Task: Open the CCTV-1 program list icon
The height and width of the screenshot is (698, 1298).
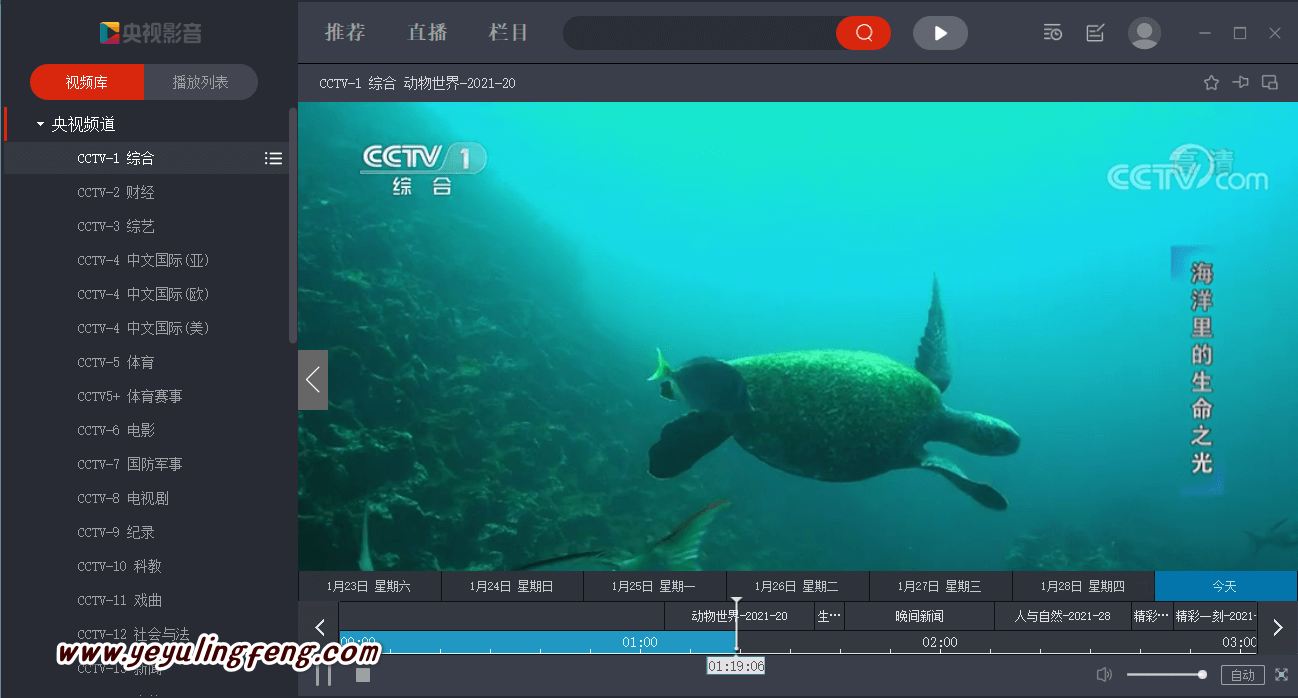Action: tap(273, 158)
